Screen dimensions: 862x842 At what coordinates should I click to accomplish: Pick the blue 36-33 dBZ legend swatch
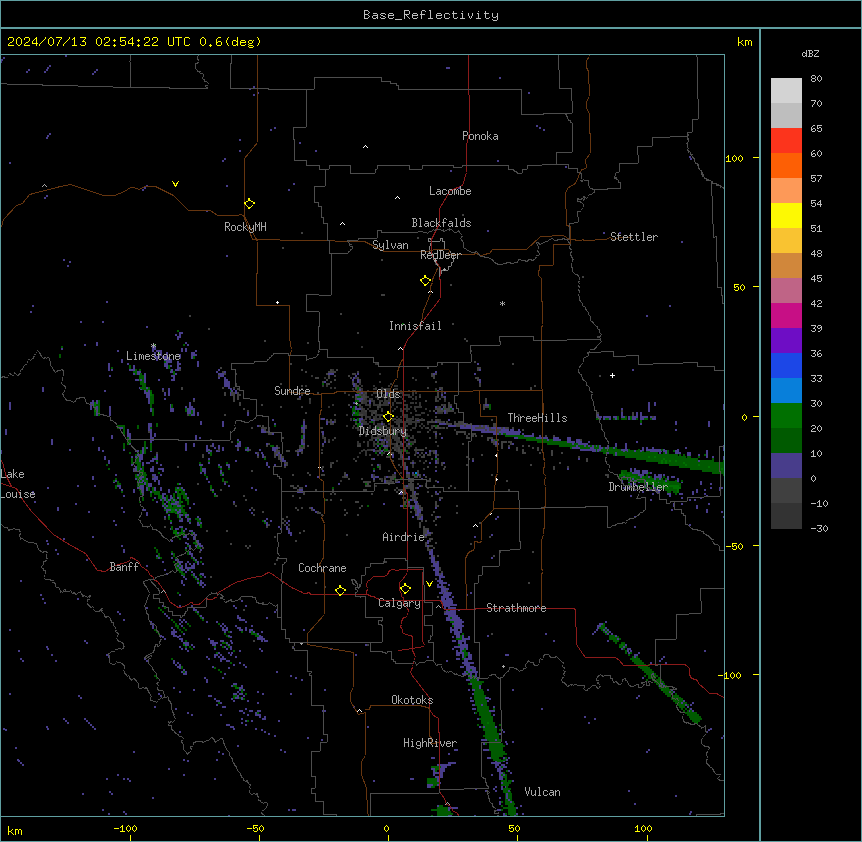coord(786,366)
